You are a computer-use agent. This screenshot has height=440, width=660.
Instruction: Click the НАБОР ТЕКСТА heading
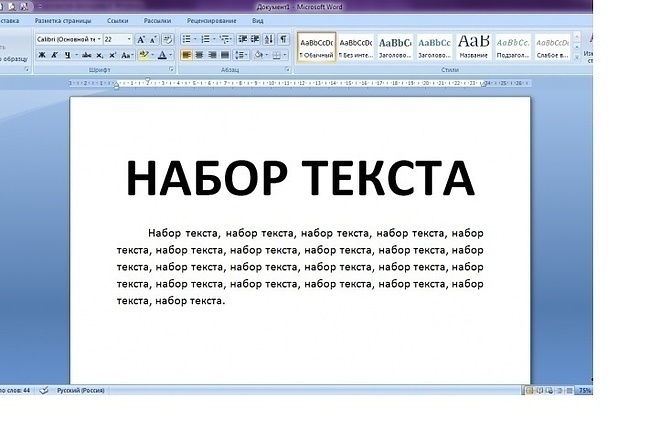coord(301,178)
